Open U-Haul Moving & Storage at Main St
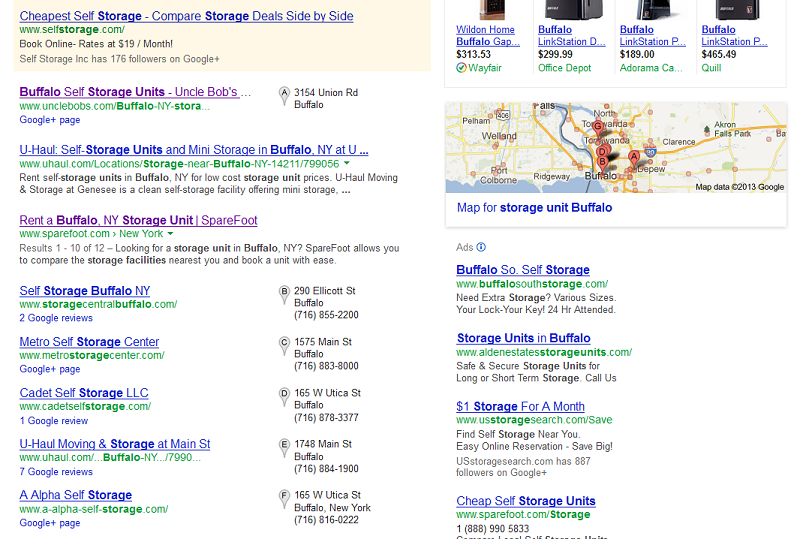The image size is (800, 539). pyautogui.click(x=115, y=444)
